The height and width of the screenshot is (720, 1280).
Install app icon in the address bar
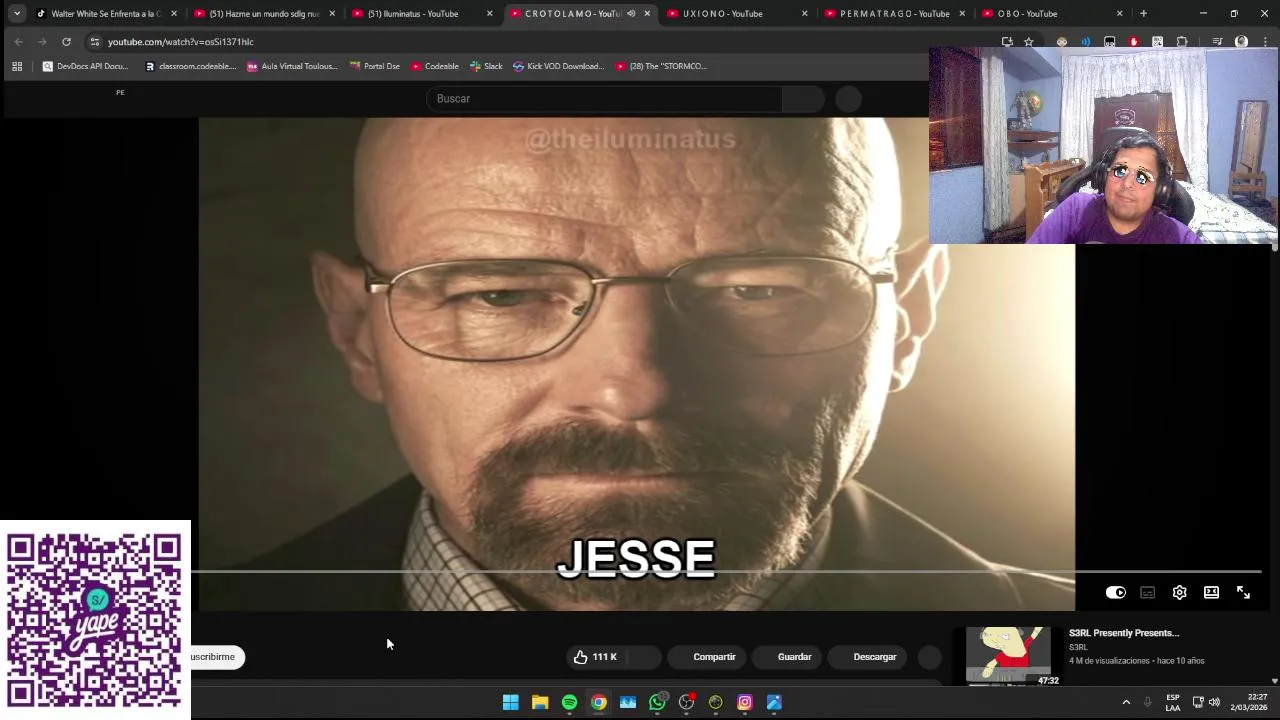[x=1007, y=42]
